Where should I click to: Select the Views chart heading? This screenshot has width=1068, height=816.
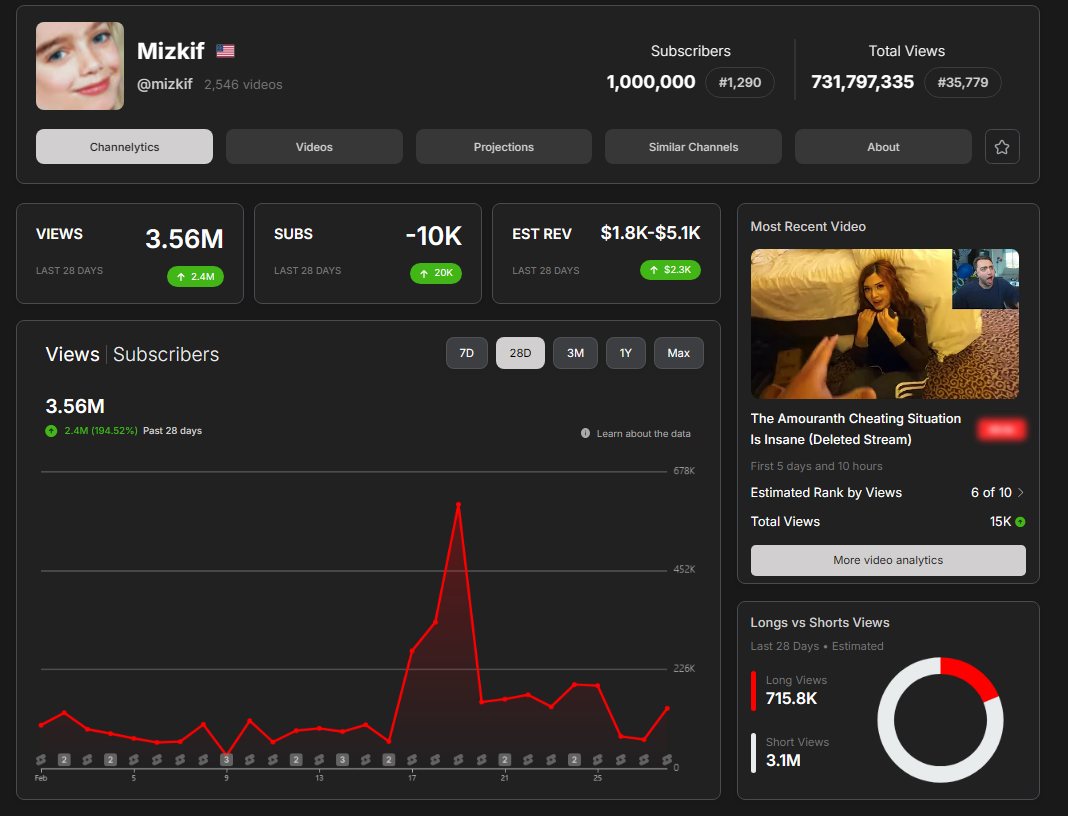(72, 354)
